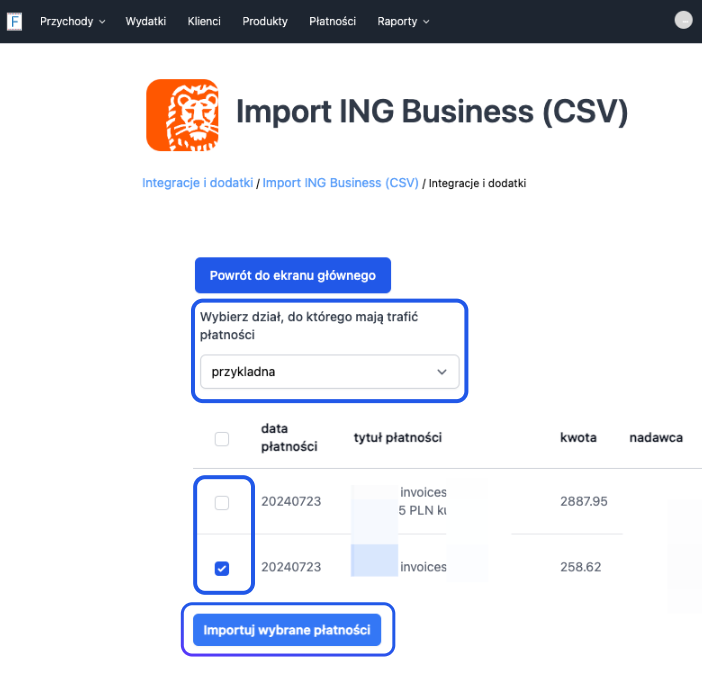Image resolution: width=702 pixels, height=693 pixels.
Task: Click Importuj wybrane płatności button
Action: click(287, 630)
